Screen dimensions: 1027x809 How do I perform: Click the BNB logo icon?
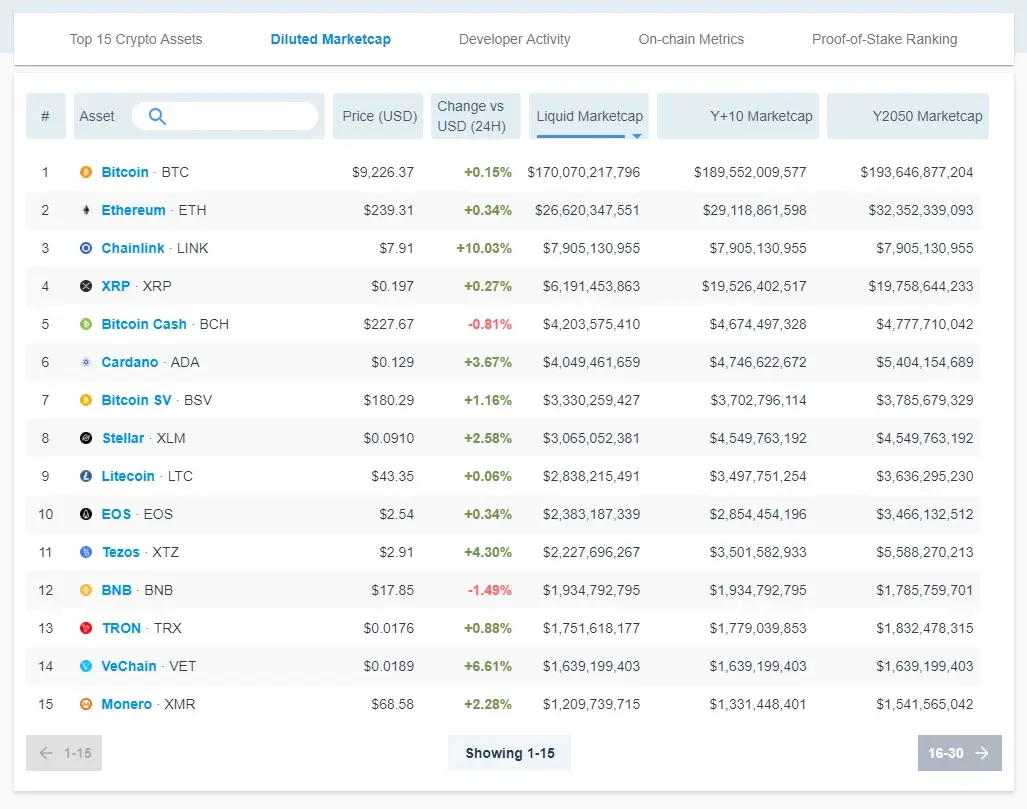[x=86, y=590]
